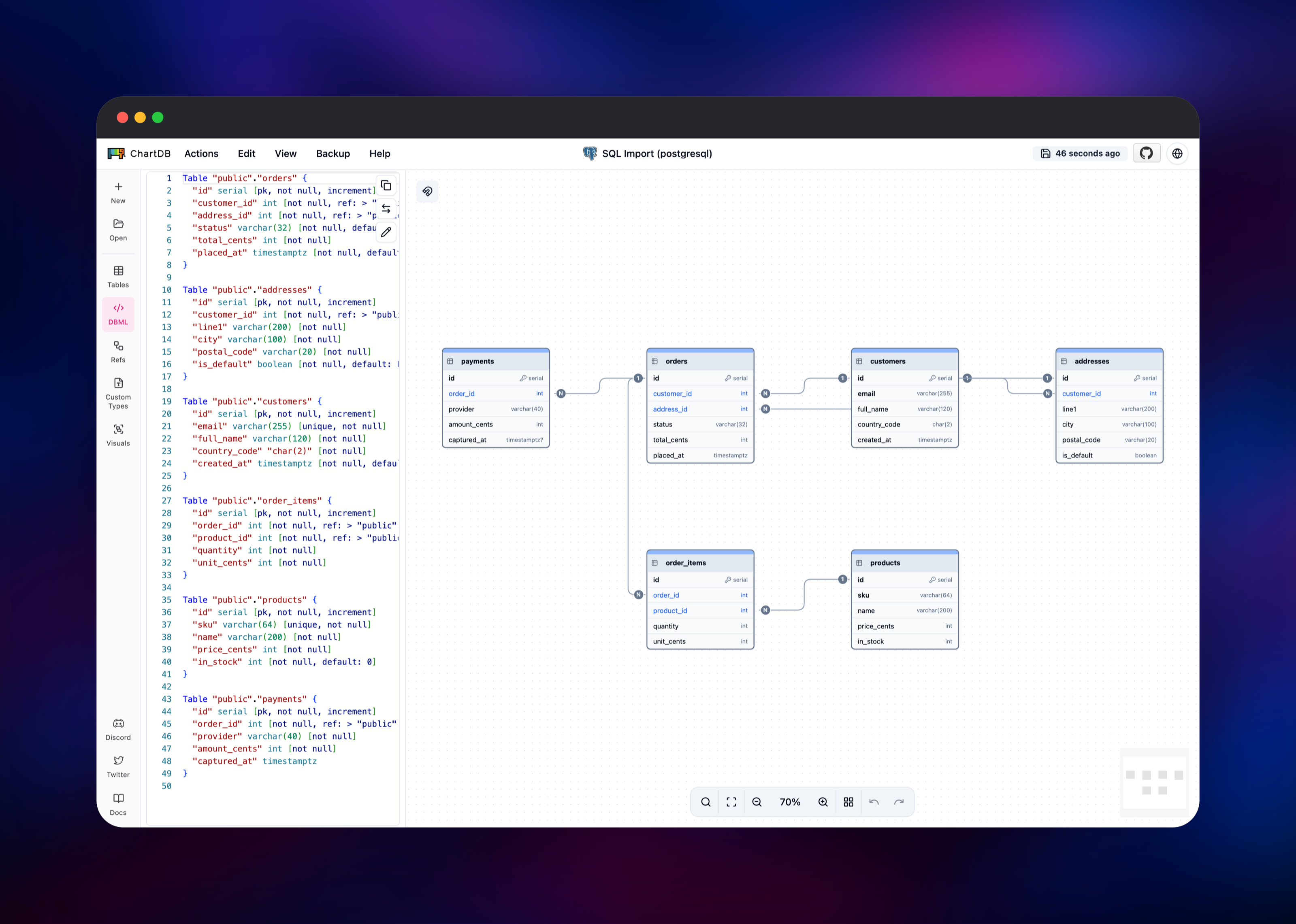Open the Visuals sidebar panel
This screenshot has height=924, width=1296.
coord(118,435)
